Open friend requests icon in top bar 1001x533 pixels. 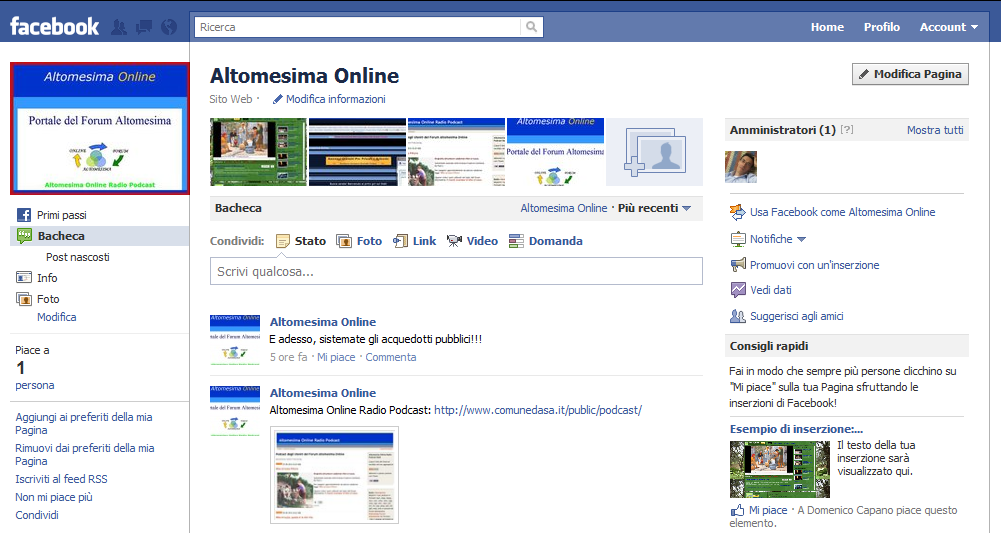[119, 27]
